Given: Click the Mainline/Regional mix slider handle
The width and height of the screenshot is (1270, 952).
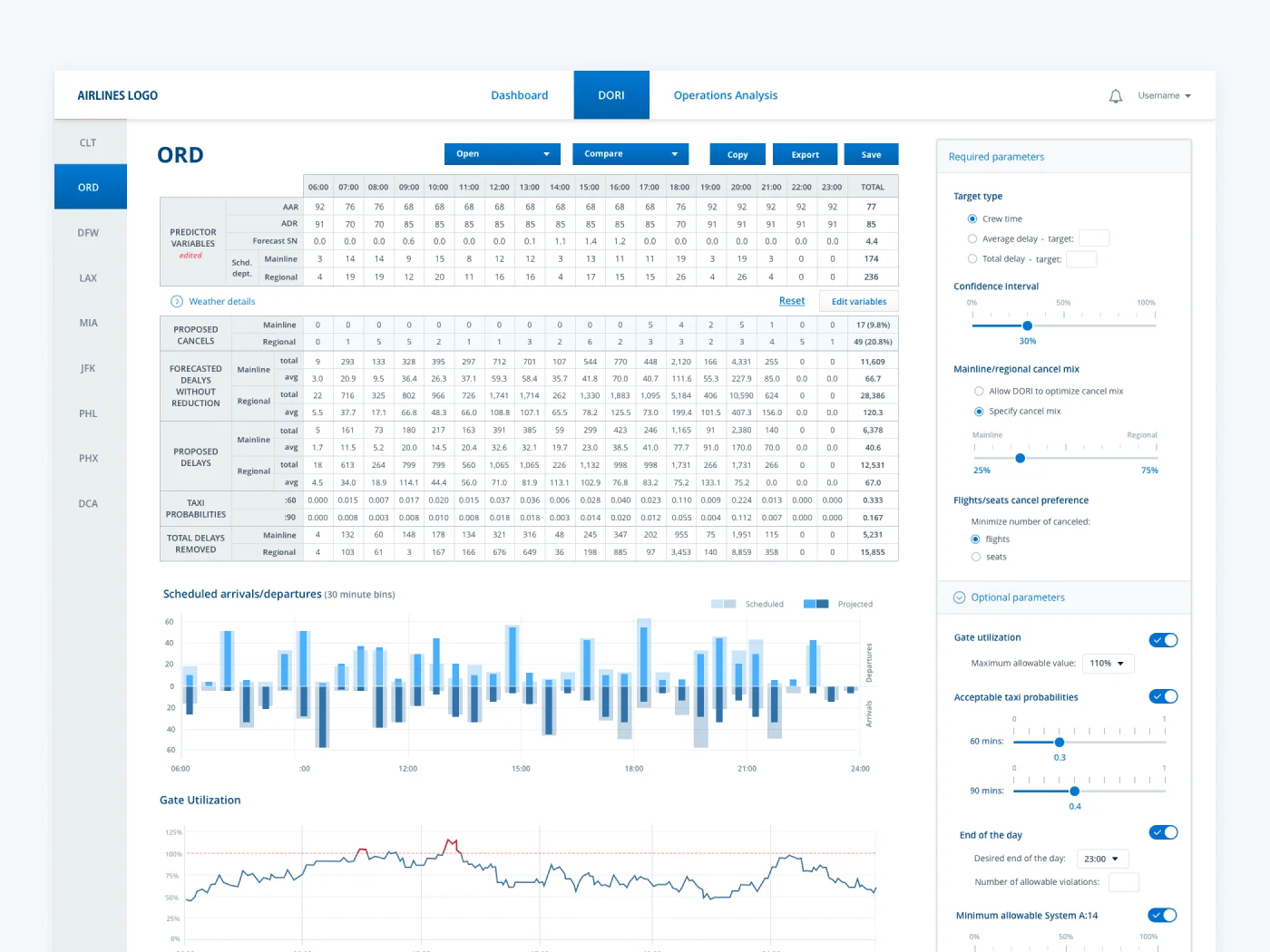Looking at the screenshot, I should click(1020, 458).
